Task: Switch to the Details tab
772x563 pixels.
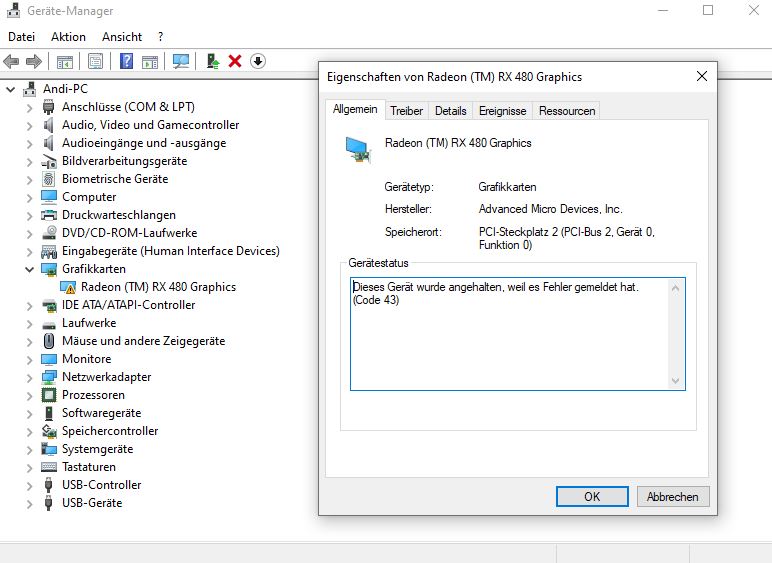Action: coord(450,111)
